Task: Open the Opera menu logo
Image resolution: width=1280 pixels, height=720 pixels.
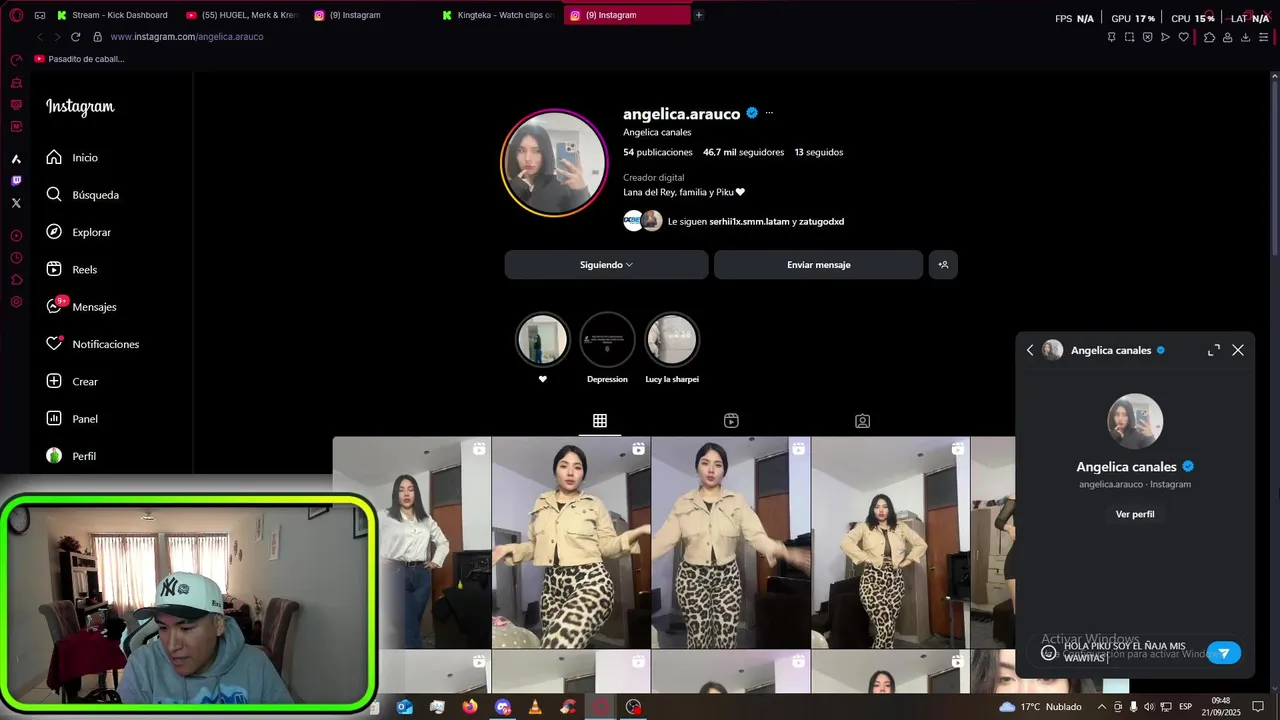Action: point(16,15)
